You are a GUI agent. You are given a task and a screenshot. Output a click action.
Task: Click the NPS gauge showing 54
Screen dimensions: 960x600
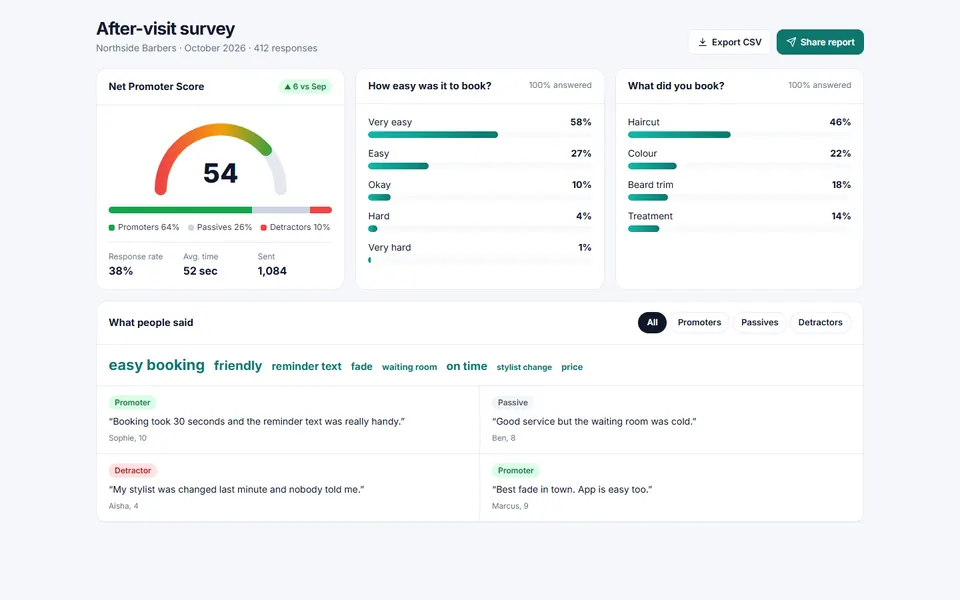point(220,160)
